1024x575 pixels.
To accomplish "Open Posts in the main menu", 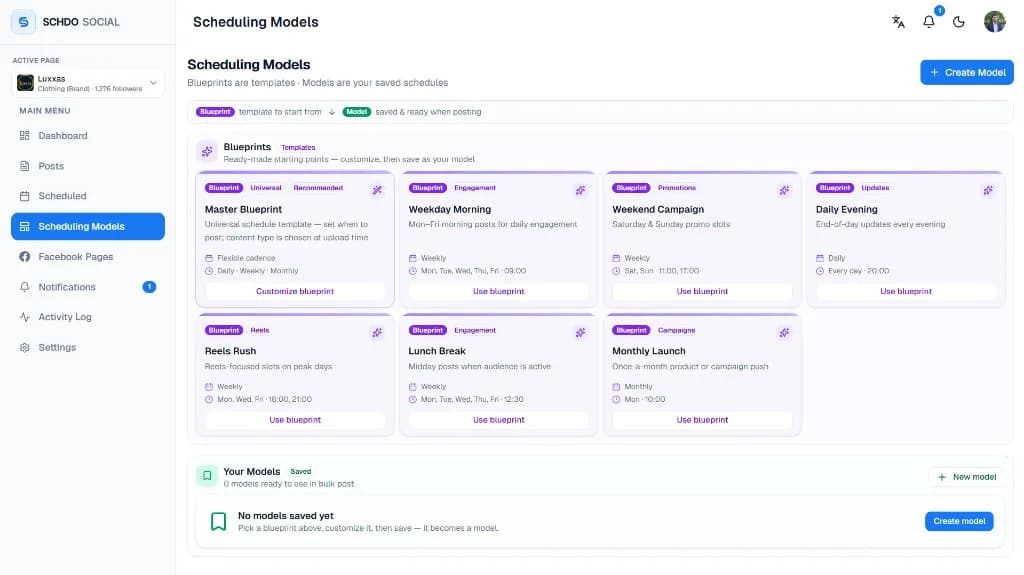I will coord(88,166).
